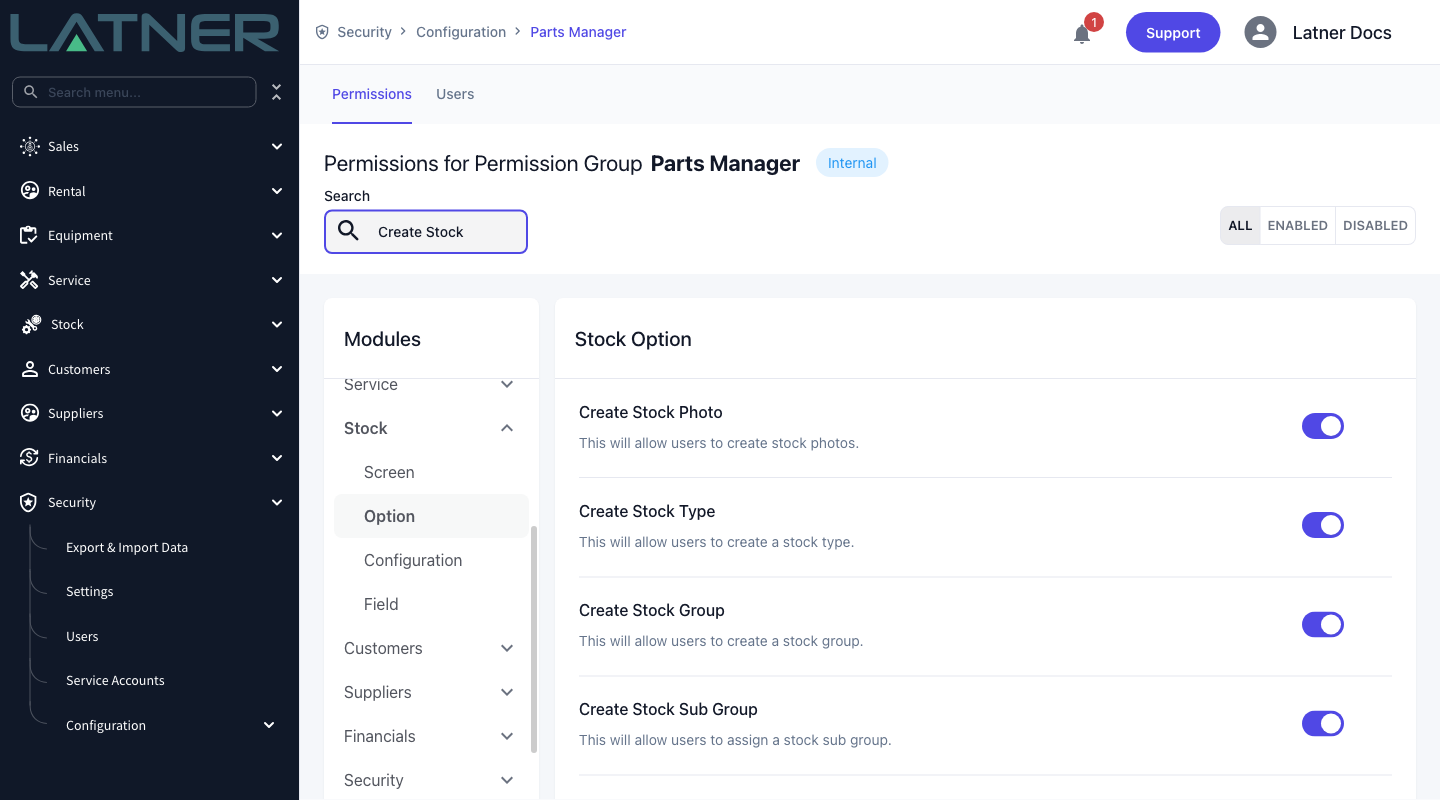This screenshot has width=1440, height=800.
Task: Disable Create Stock Photo permission
Action: [1322, 426]
